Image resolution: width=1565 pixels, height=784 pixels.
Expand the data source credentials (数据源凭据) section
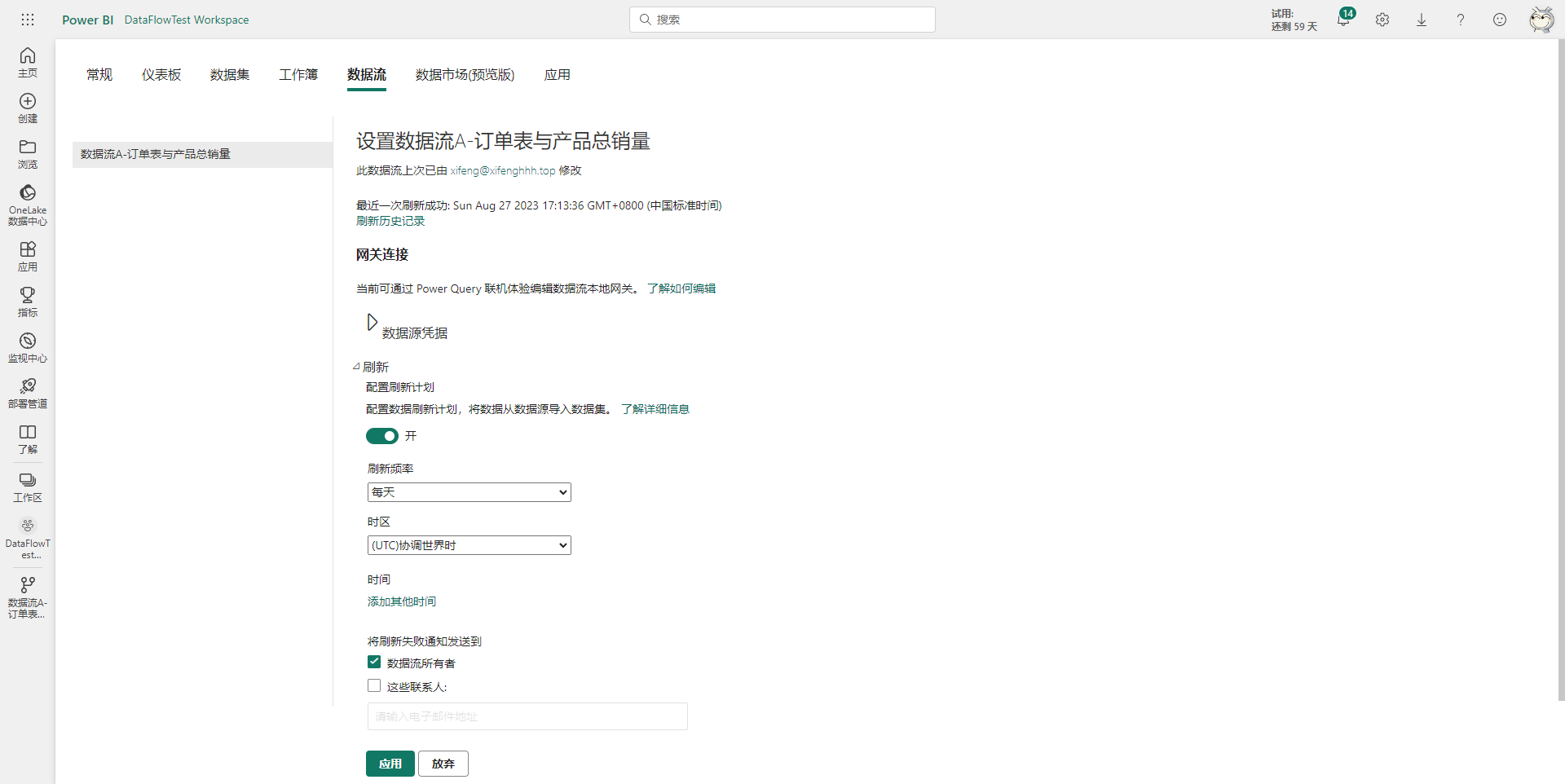point(373,323)
